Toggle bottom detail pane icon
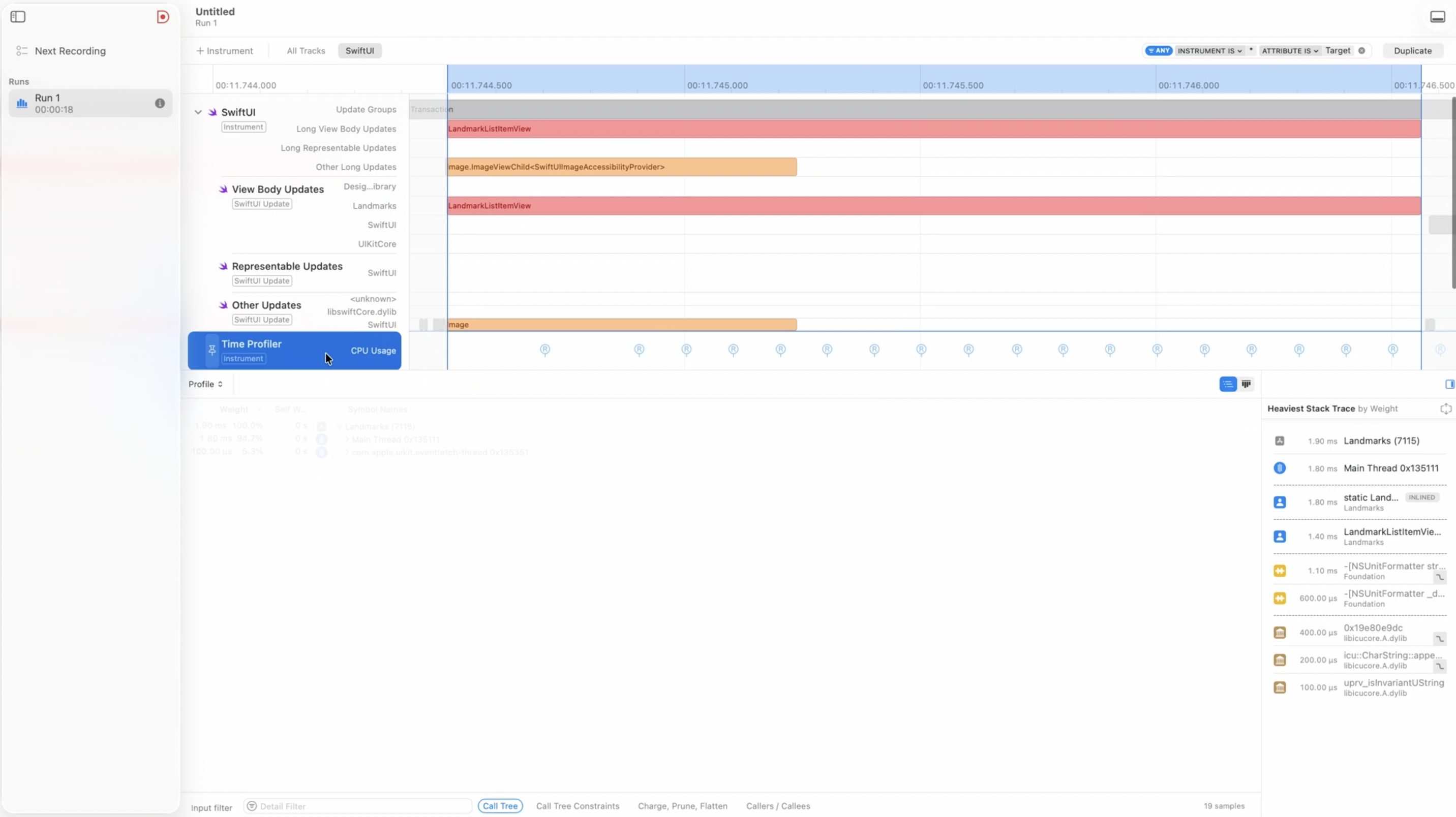The width and height of the screenshot is (1456, 817). (x=1437, y=17)
